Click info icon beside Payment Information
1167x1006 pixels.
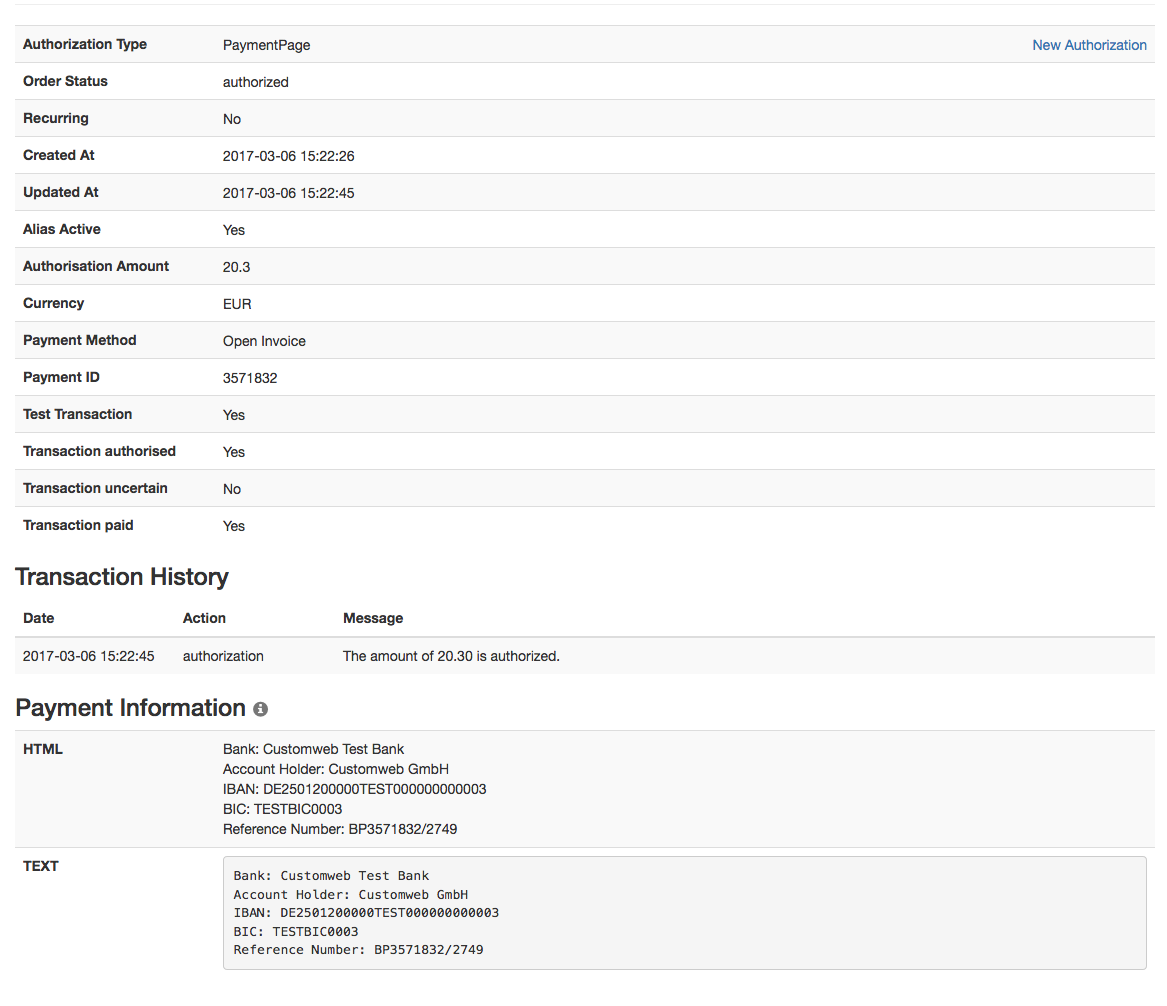261,709
